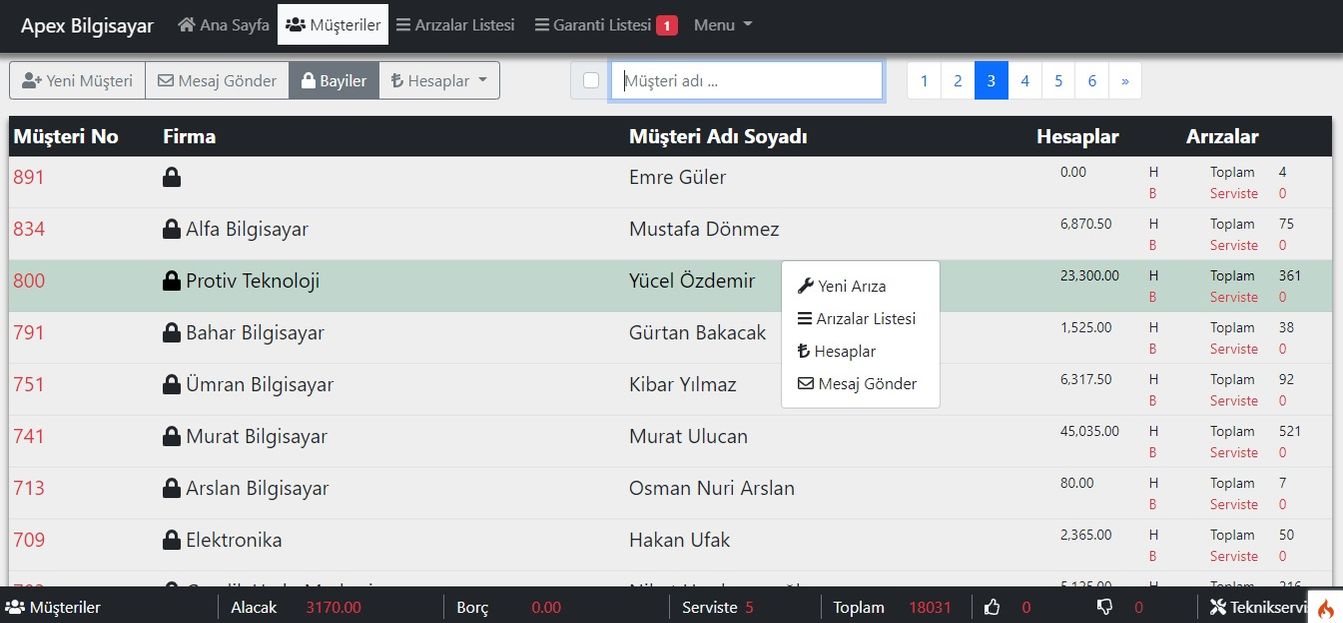
Task: Click the Alacak value 3170.00
Action: point(334,607)
